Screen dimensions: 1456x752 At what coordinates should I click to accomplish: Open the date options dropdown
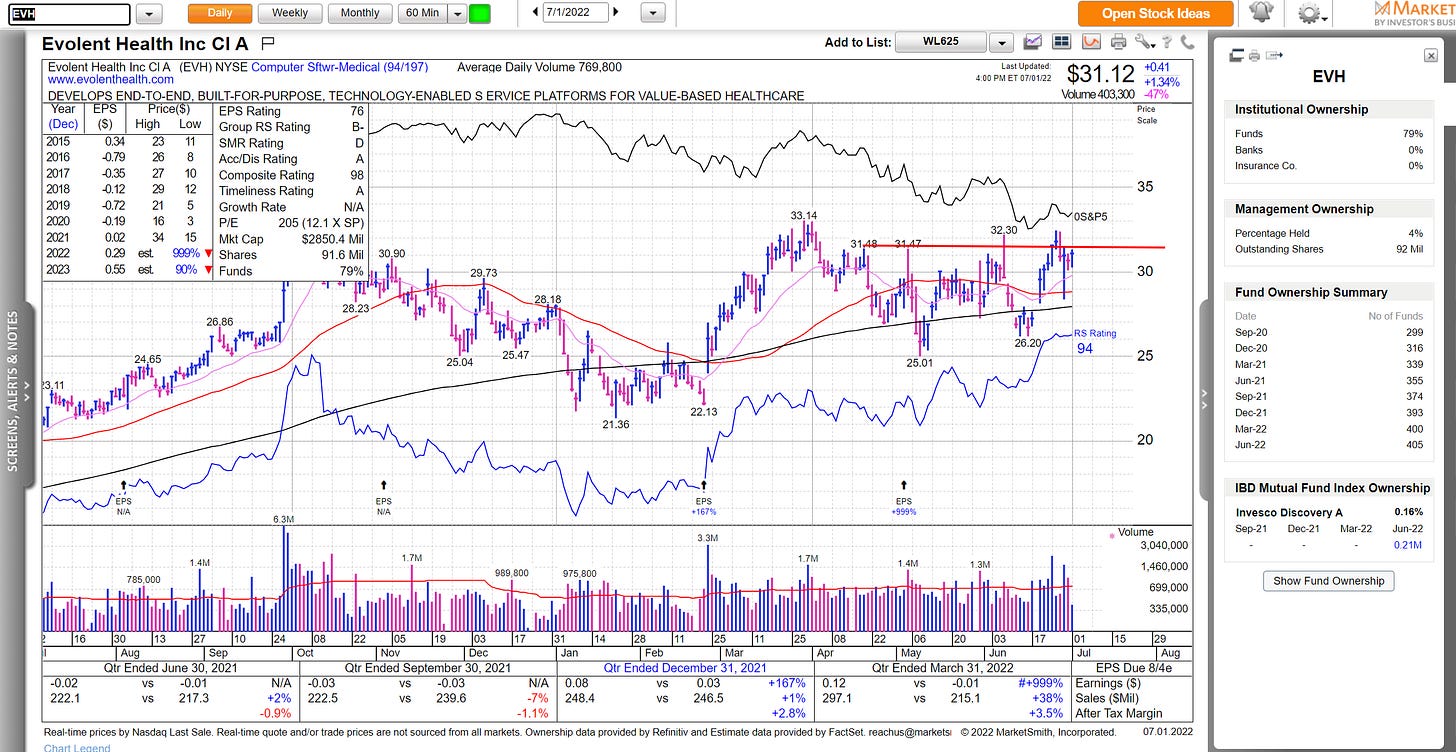(652, 13)
